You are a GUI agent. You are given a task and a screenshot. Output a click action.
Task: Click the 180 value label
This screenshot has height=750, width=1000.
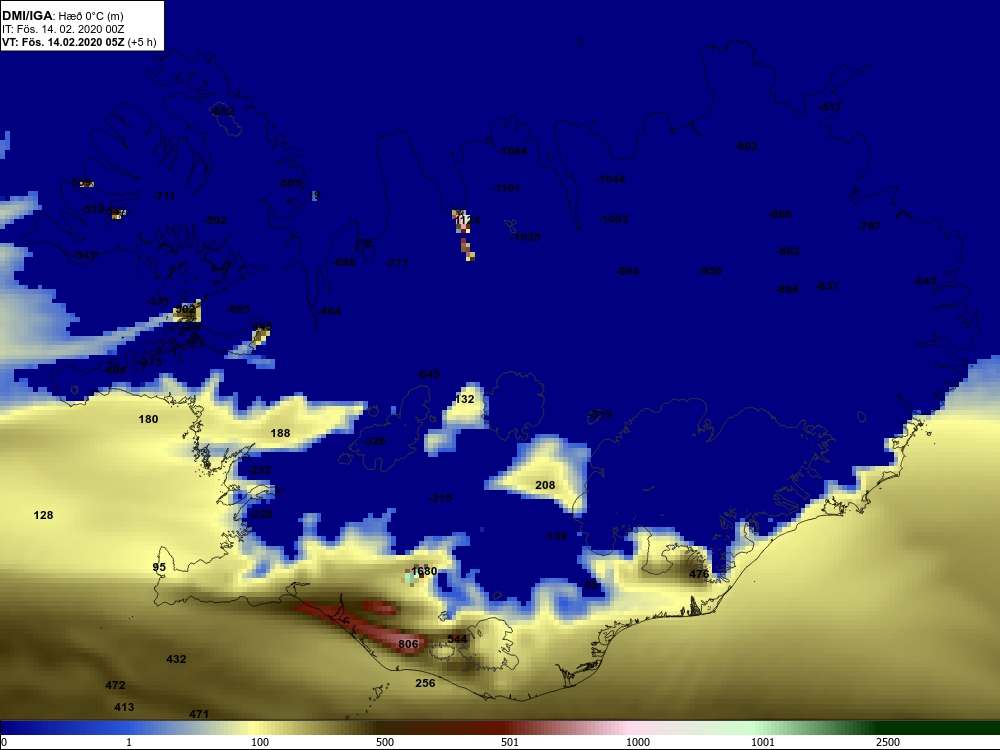(149, 419)
